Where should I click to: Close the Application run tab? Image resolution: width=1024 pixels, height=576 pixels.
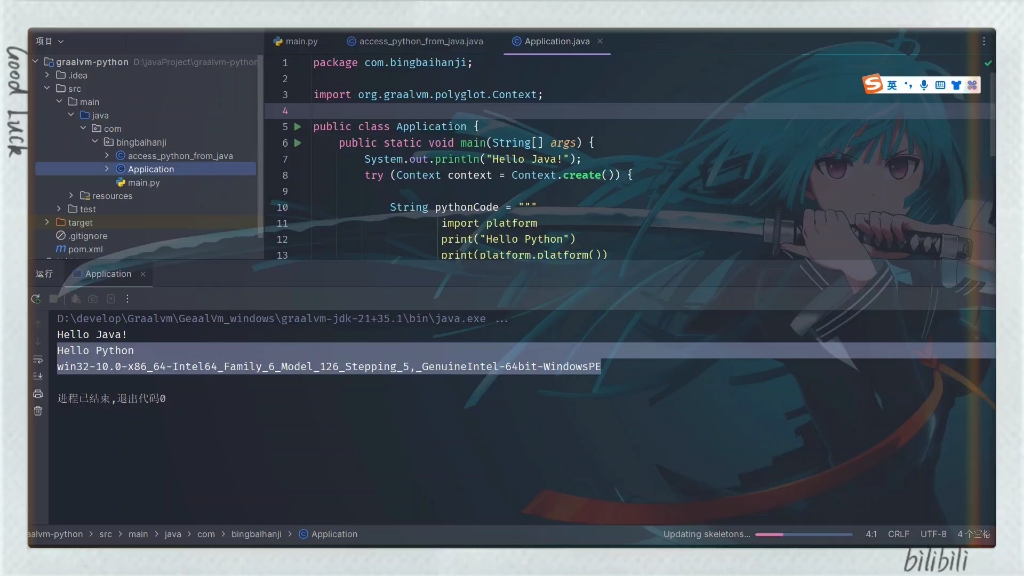143,274
